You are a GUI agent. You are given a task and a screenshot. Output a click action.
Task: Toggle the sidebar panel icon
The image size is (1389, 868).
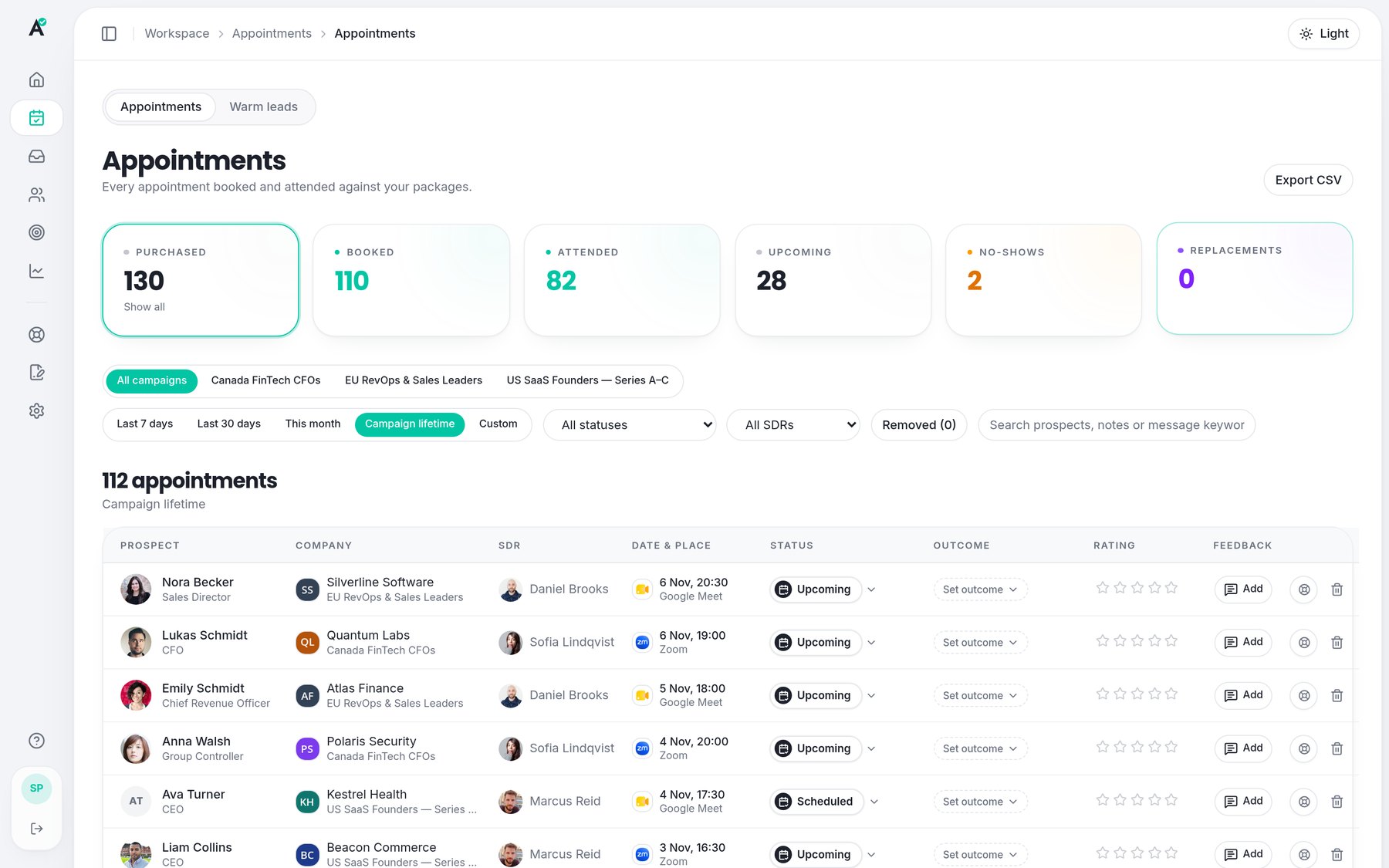pyautogui.click(x=109, y=34)
